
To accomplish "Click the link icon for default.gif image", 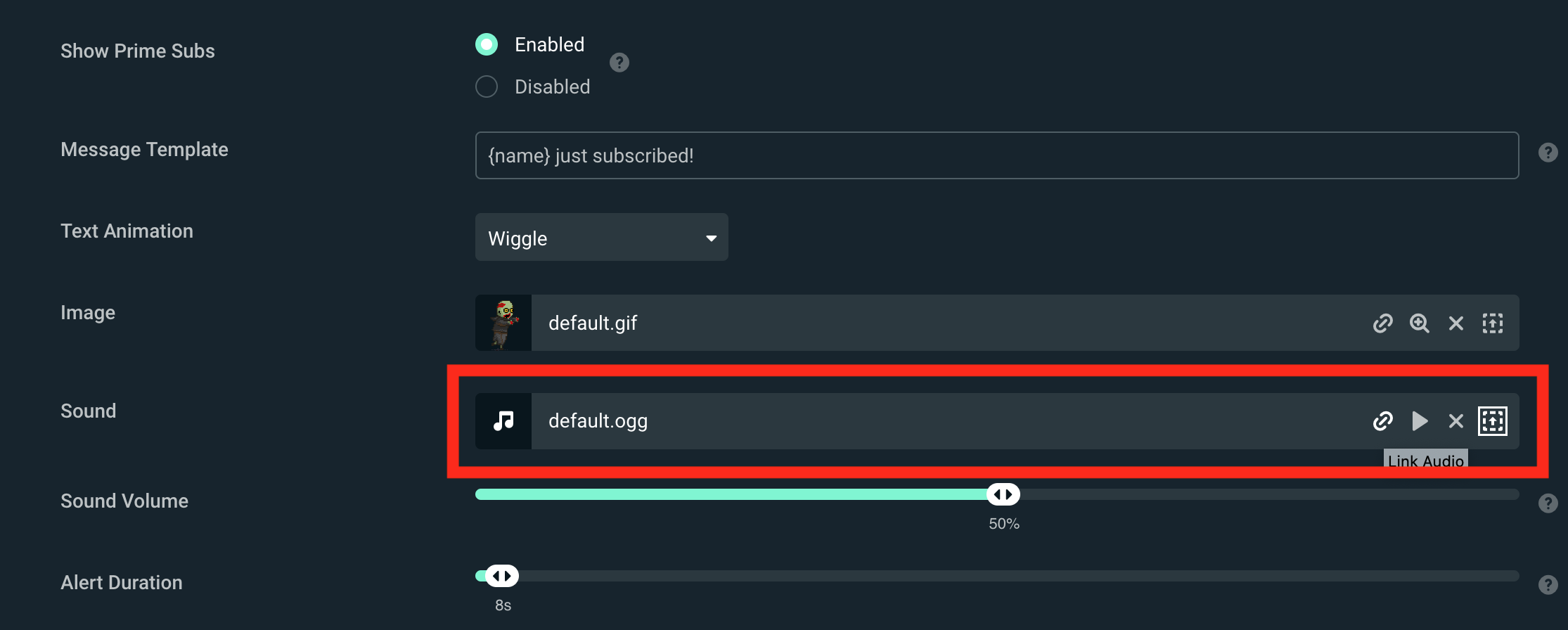I will (1382, 323).
